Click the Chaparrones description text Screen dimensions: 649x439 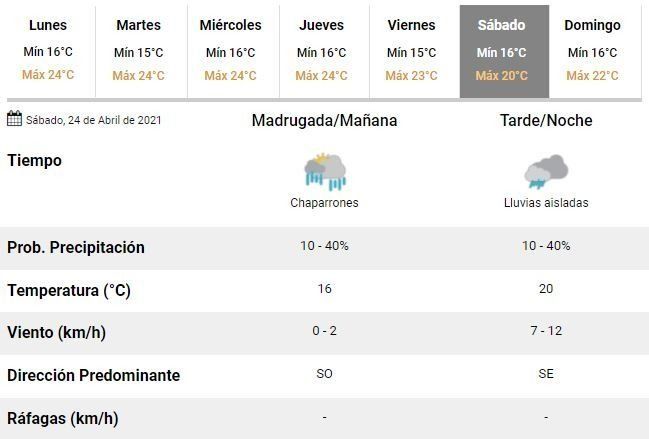(324, 203)
